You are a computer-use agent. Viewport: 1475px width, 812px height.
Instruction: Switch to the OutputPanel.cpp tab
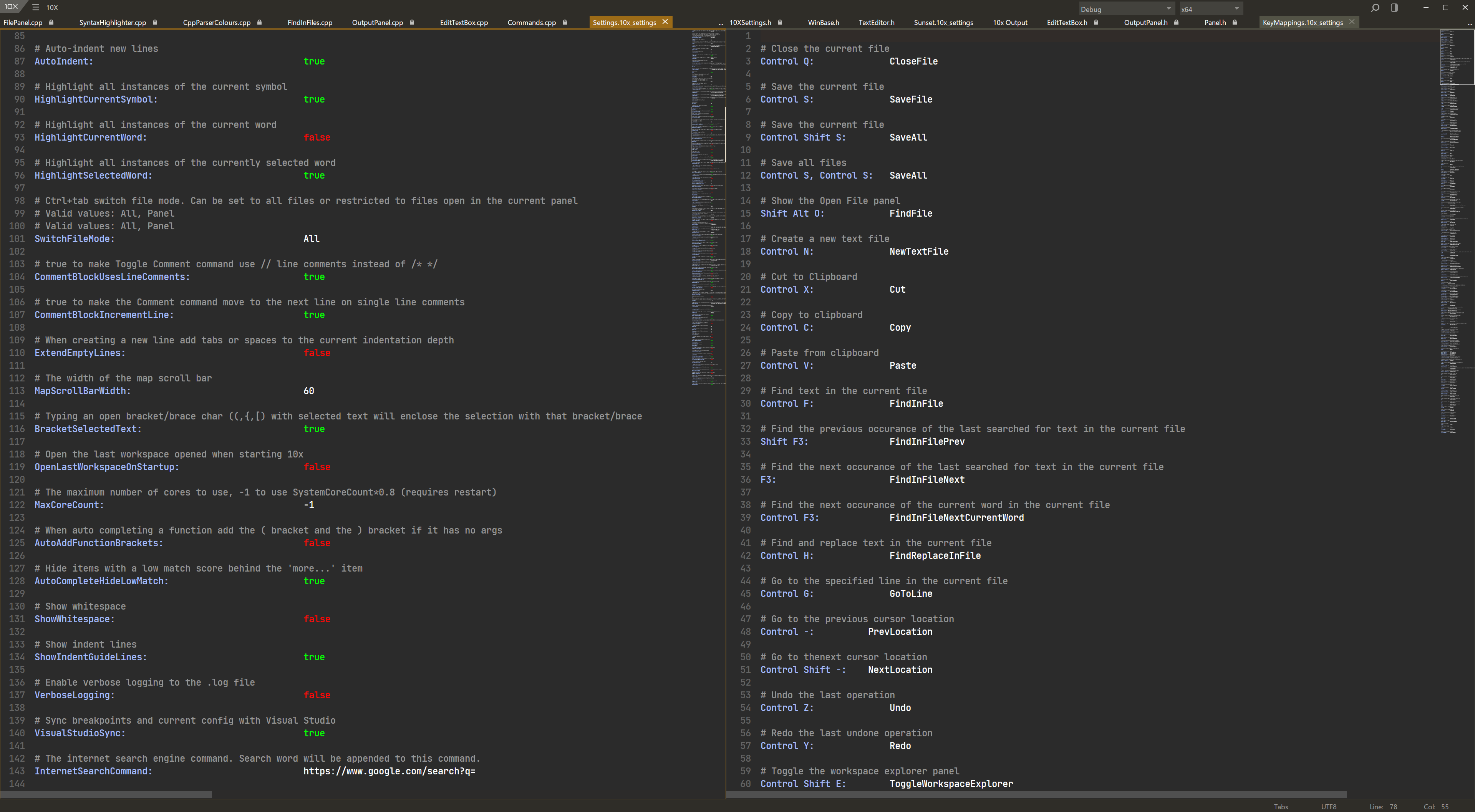pos(377,22)
